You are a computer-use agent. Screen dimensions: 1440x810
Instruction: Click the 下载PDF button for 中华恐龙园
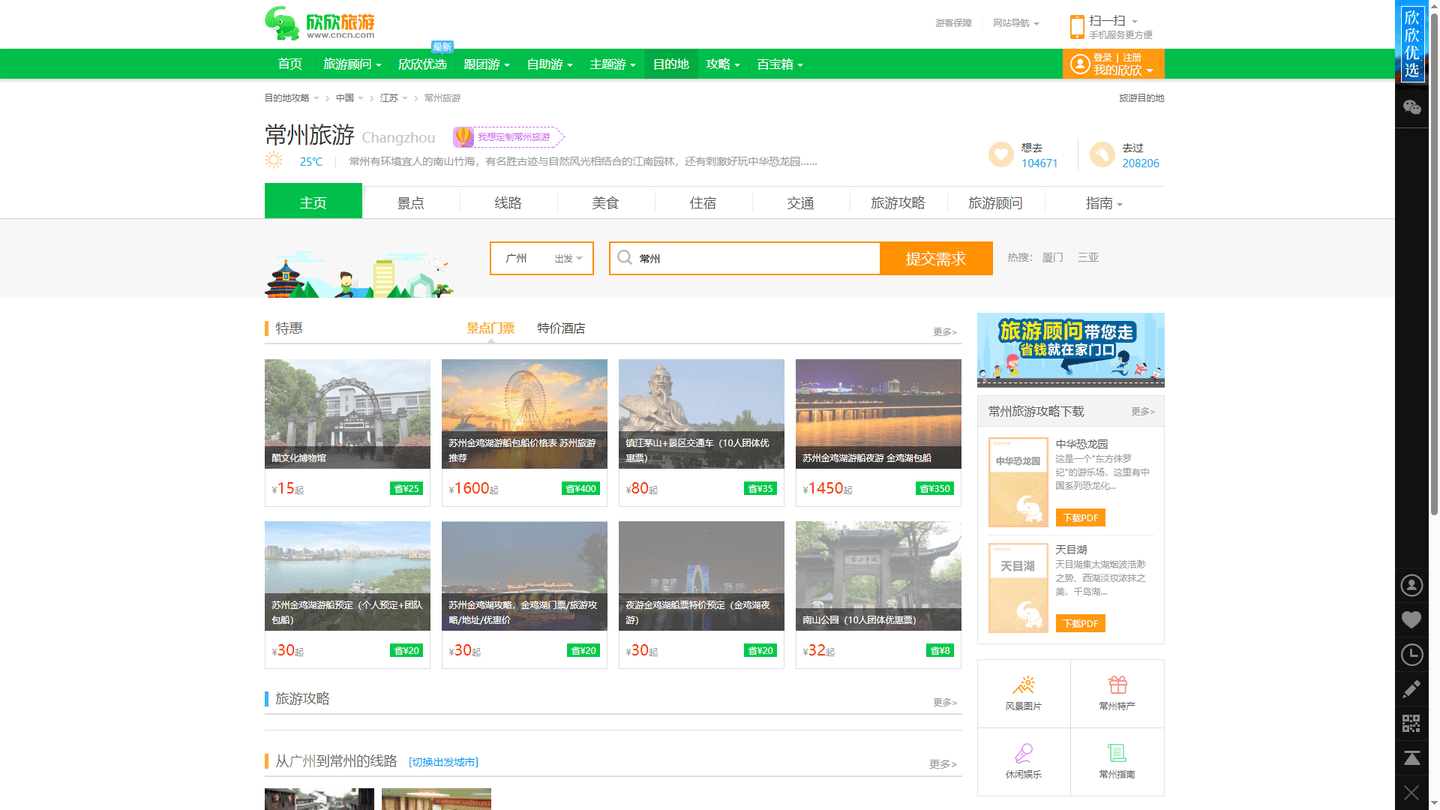tap(1080, 517)
